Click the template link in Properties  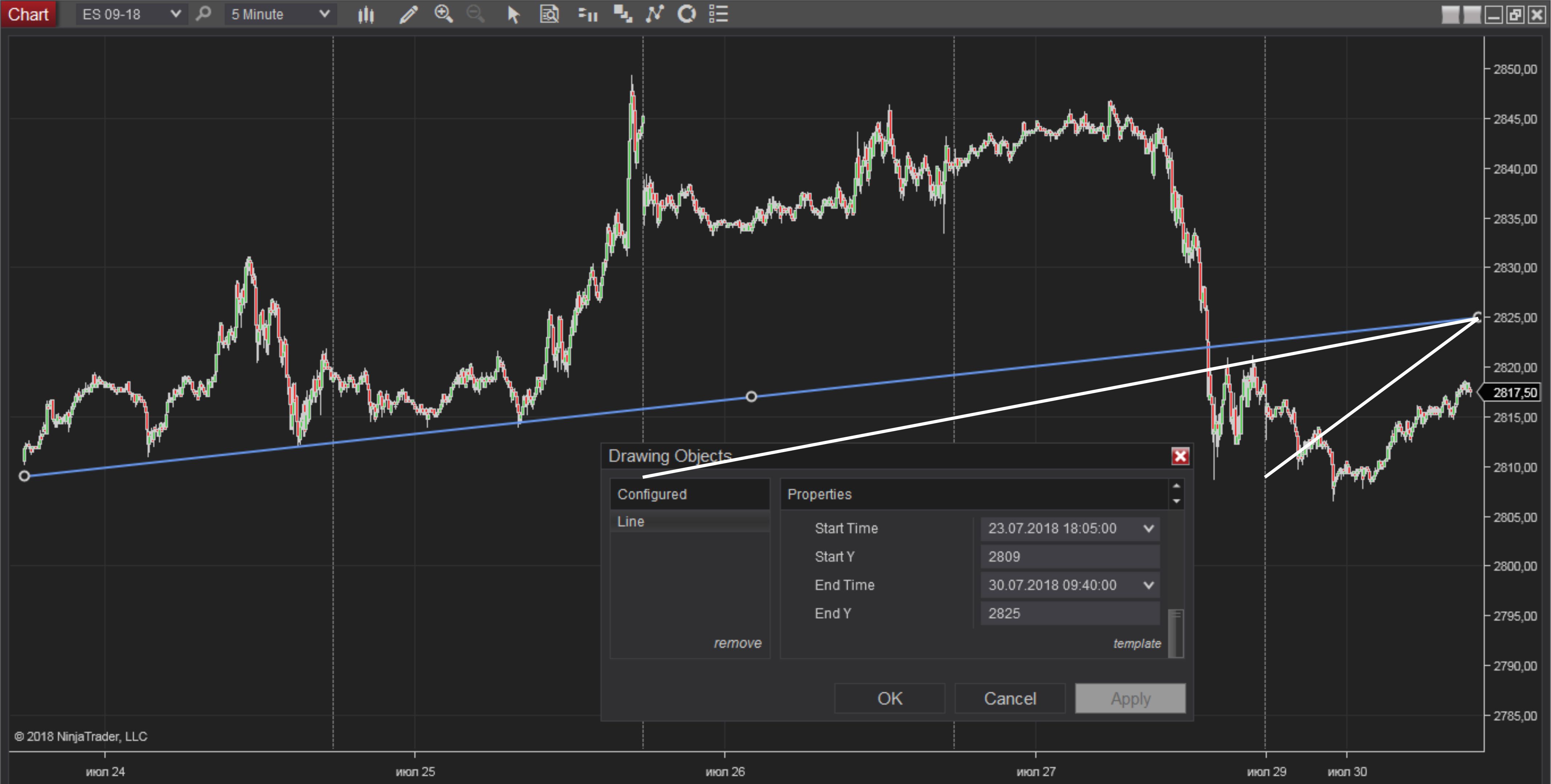click(x=1137, y=643)
